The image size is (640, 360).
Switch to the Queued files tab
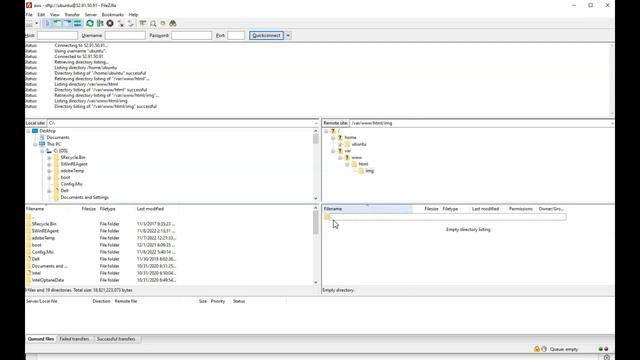41,339
